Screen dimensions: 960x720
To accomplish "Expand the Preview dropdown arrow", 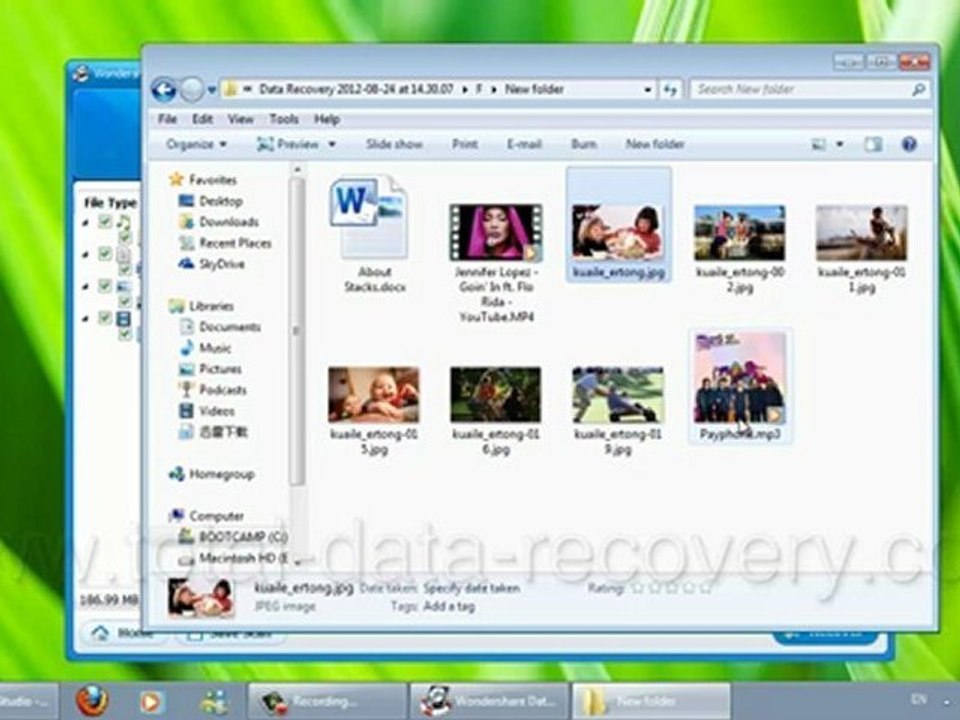I will click(332, 144).
